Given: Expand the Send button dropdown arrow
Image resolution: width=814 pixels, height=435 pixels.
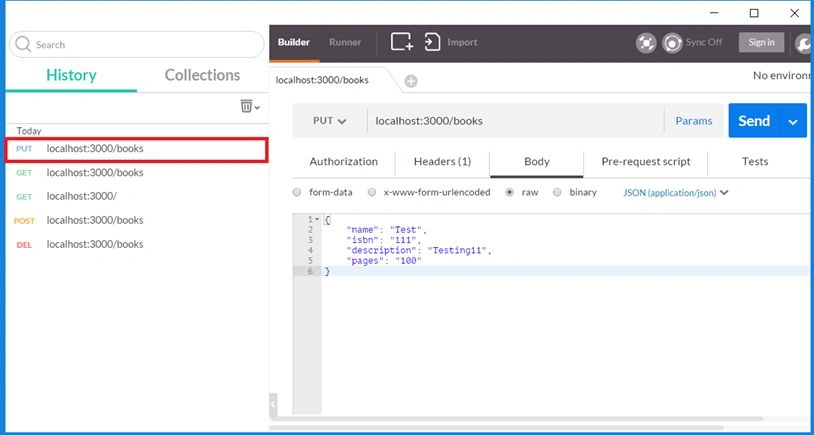Looking at the screenshot, I should click(x=793, y=121).
